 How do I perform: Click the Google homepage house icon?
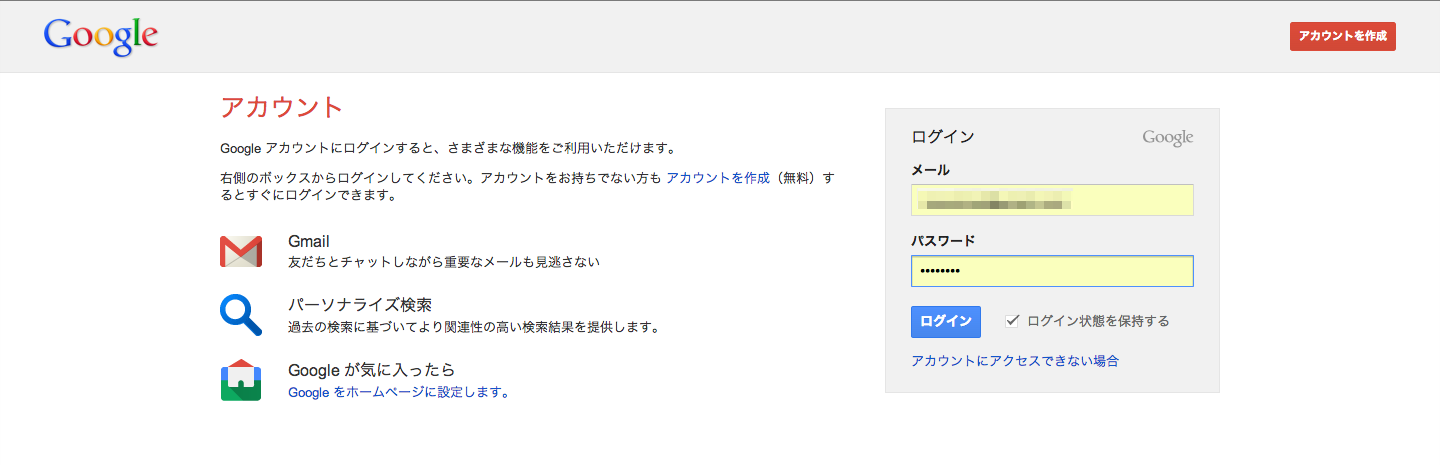[x=241, y=380]
